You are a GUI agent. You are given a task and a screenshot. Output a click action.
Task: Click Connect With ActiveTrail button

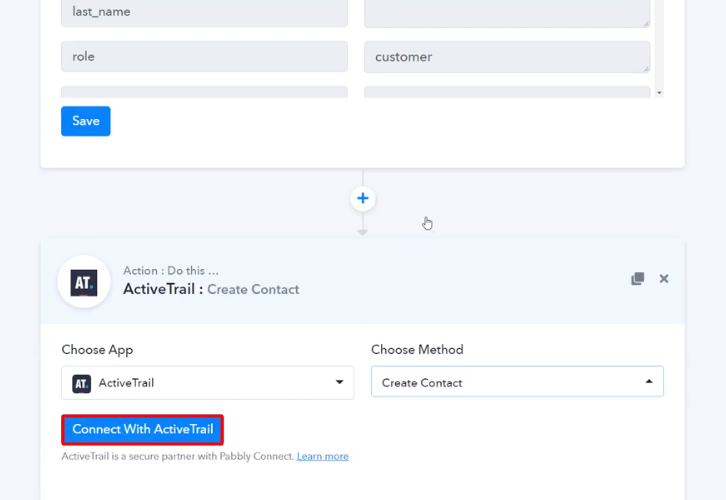143,430
